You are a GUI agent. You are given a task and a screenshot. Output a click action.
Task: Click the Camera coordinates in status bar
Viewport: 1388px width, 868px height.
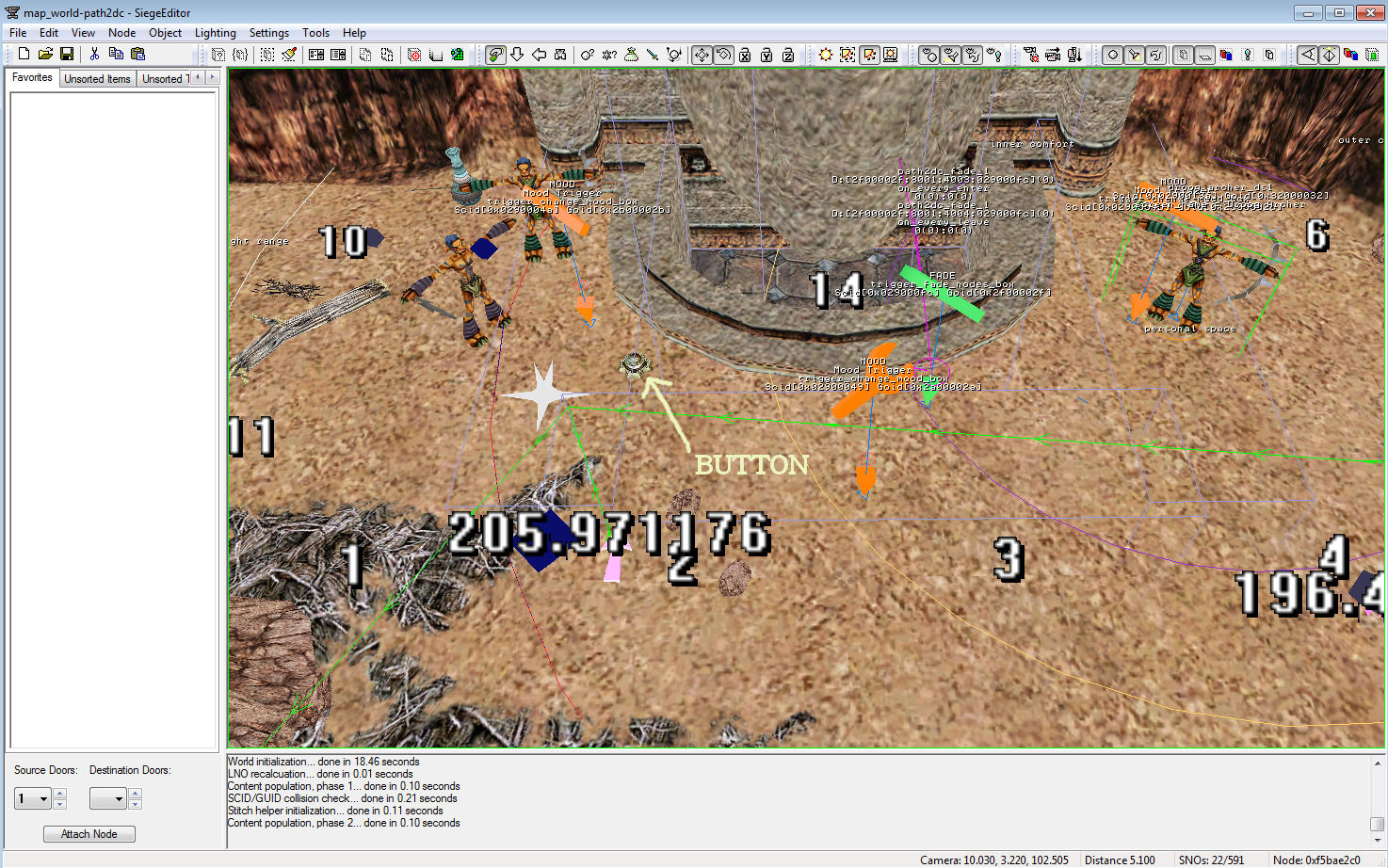[994, 860]
